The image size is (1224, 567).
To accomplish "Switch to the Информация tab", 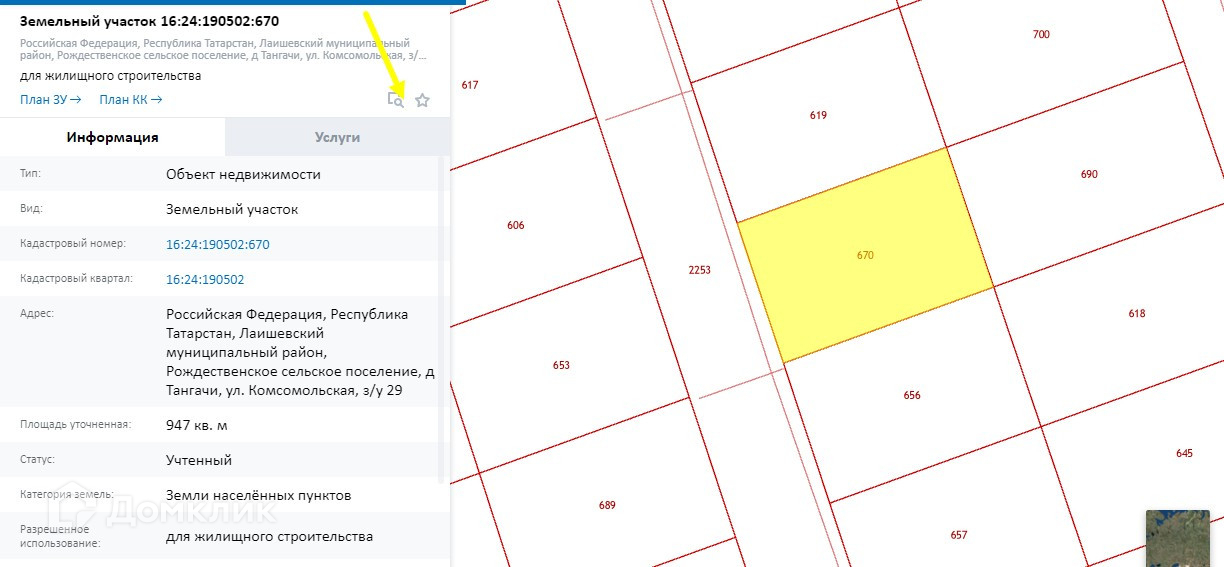I will 113,137.
